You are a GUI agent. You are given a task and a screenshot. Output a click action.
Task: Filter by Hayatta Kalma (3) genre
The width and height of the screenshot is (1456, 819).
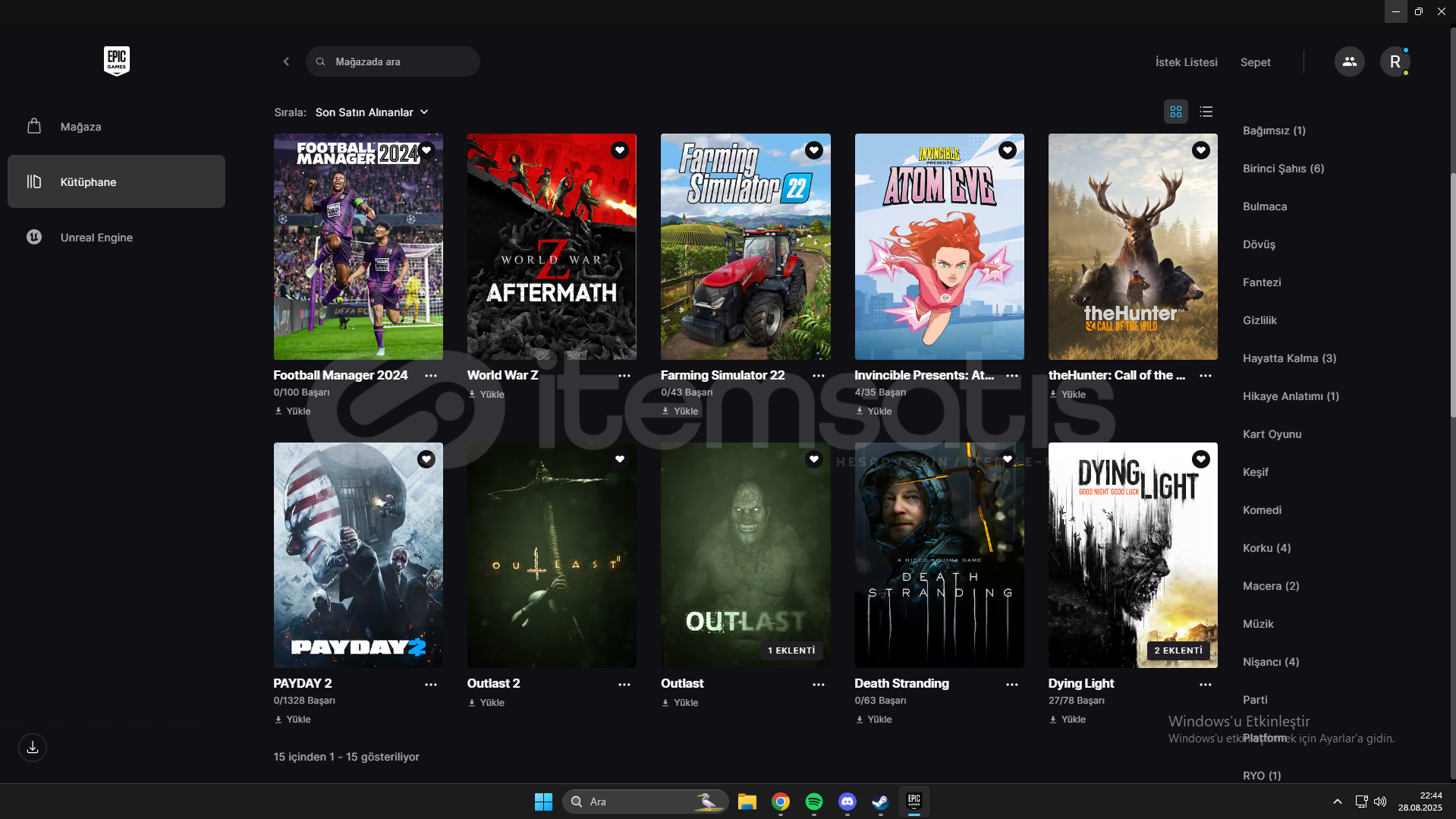[x=1289, y=358]
